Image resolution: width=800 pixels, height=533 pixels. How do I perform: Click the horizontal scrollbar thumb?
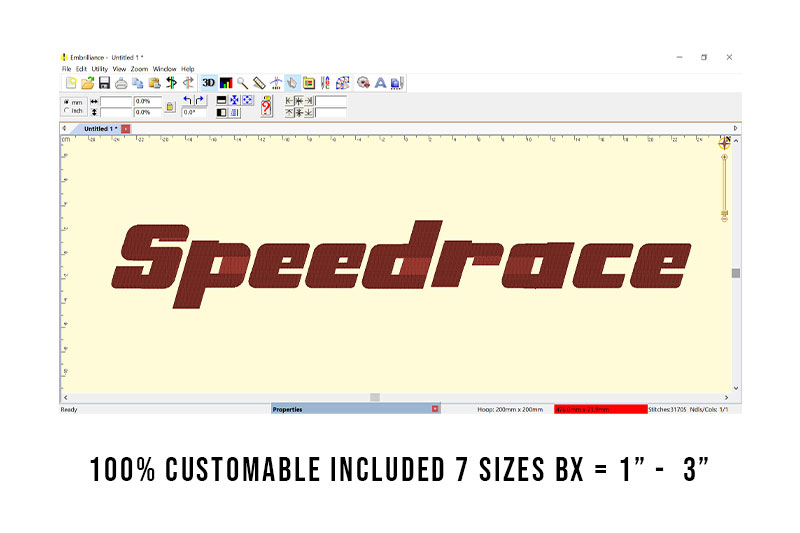[x=375, y=397]
